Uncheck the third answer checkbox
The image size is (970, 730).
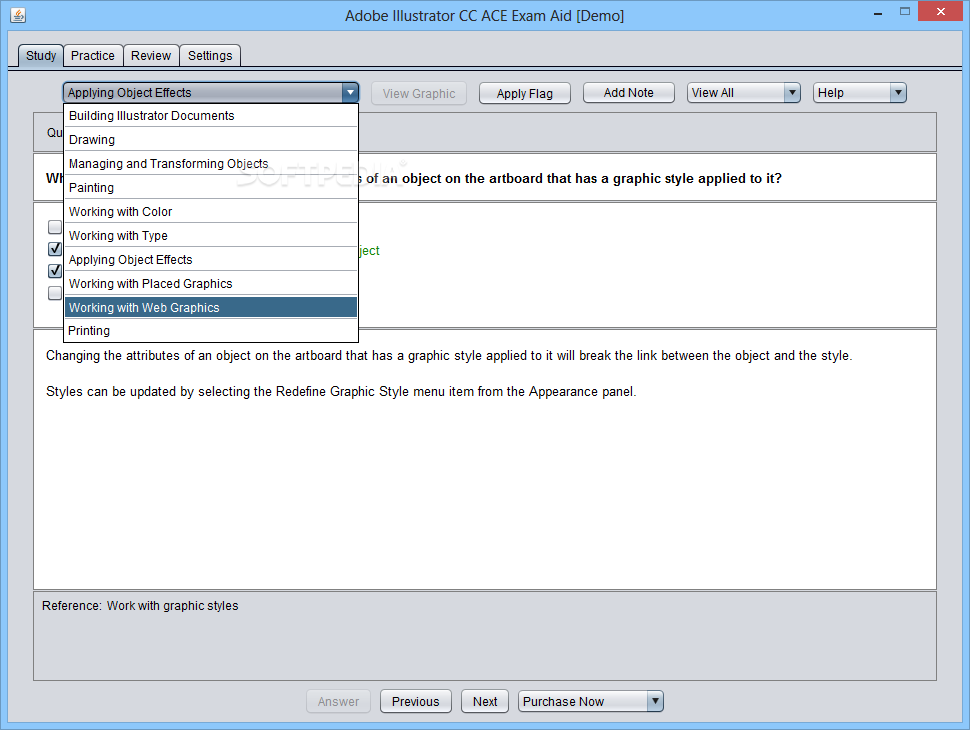[x=55, y=271]
